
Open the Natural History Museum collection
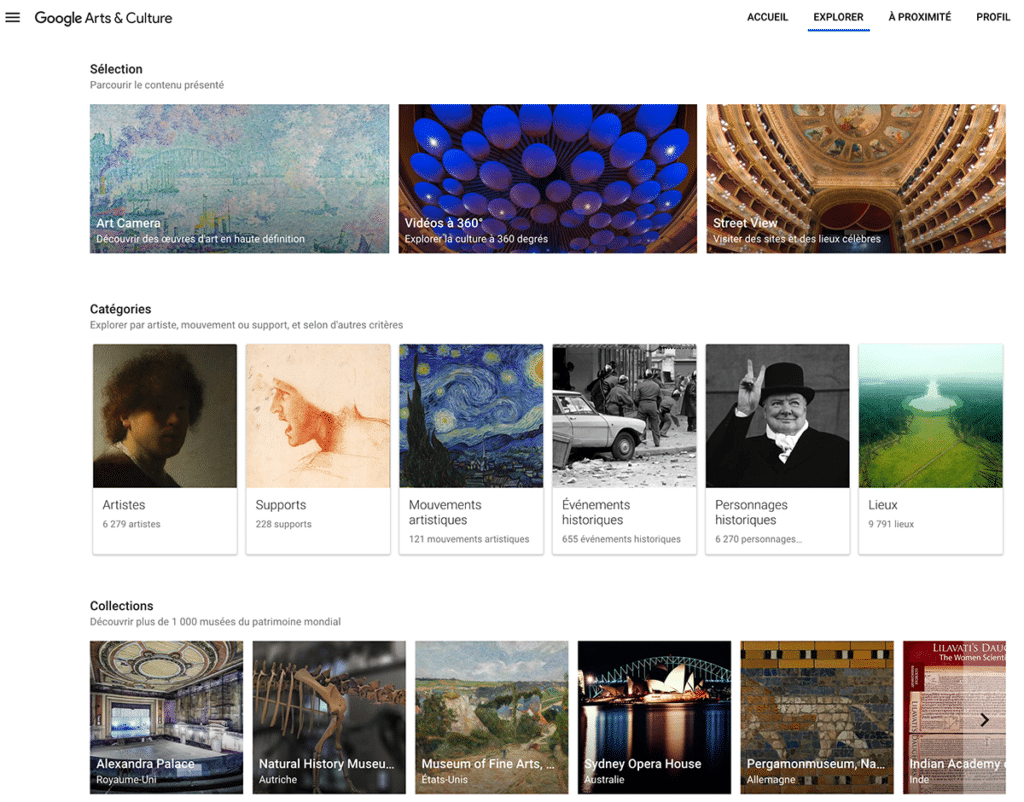[329, 717]
